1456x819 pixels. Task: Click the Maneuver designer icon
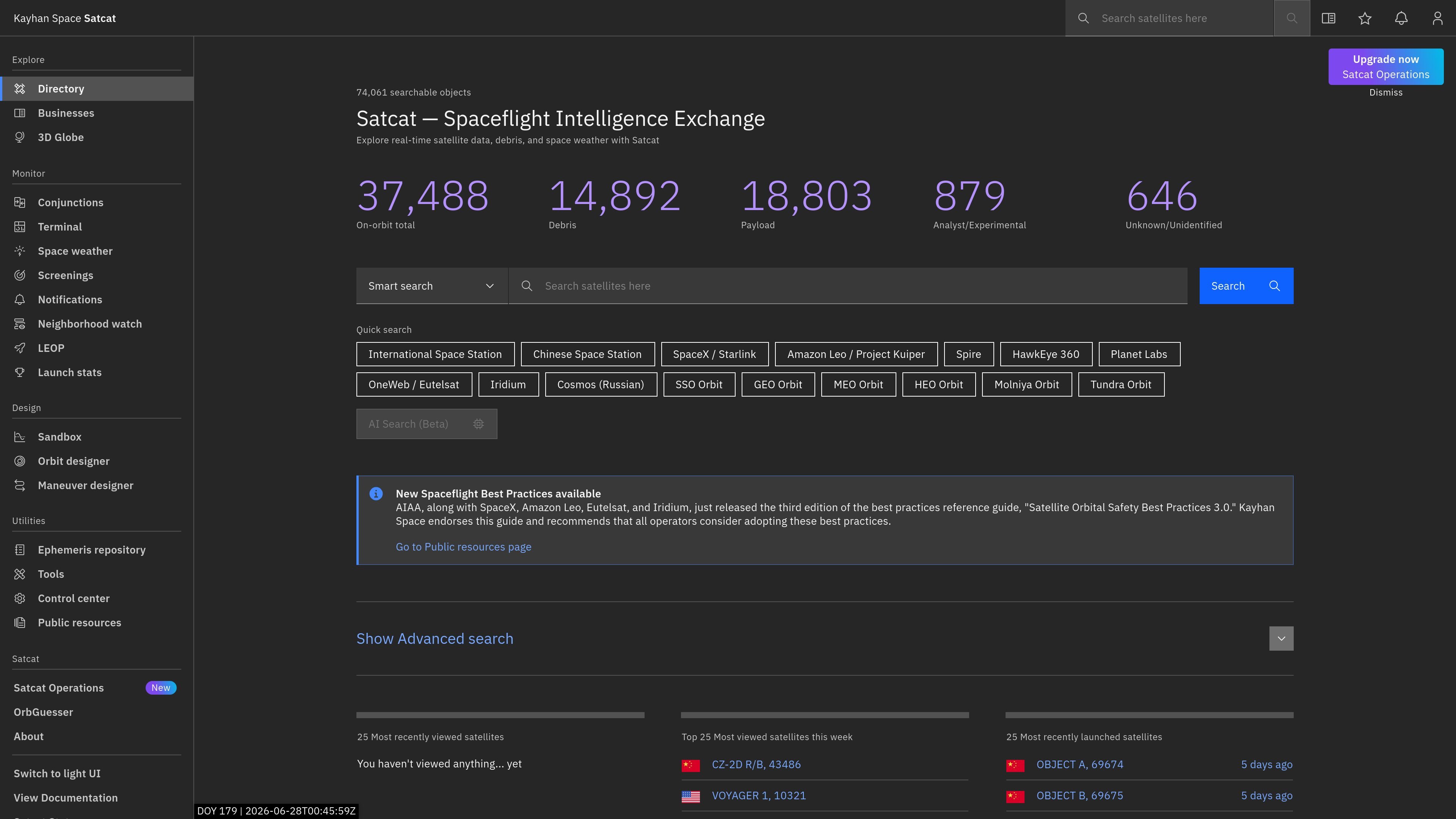coord(20,485)
